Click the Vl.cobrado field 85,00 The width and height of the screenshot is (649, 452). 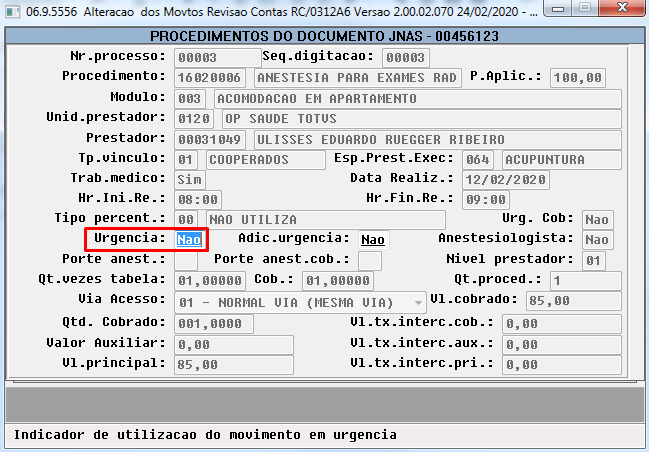click(574, 301)
